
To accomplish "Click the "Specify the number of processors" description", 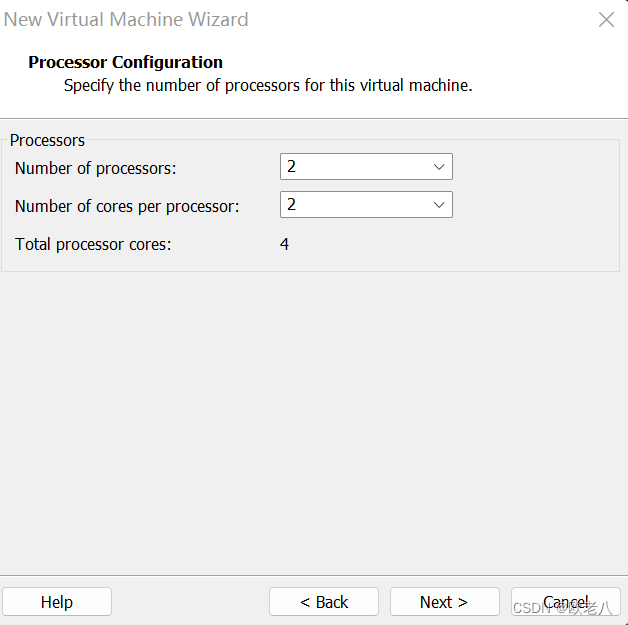I will 268,86.
